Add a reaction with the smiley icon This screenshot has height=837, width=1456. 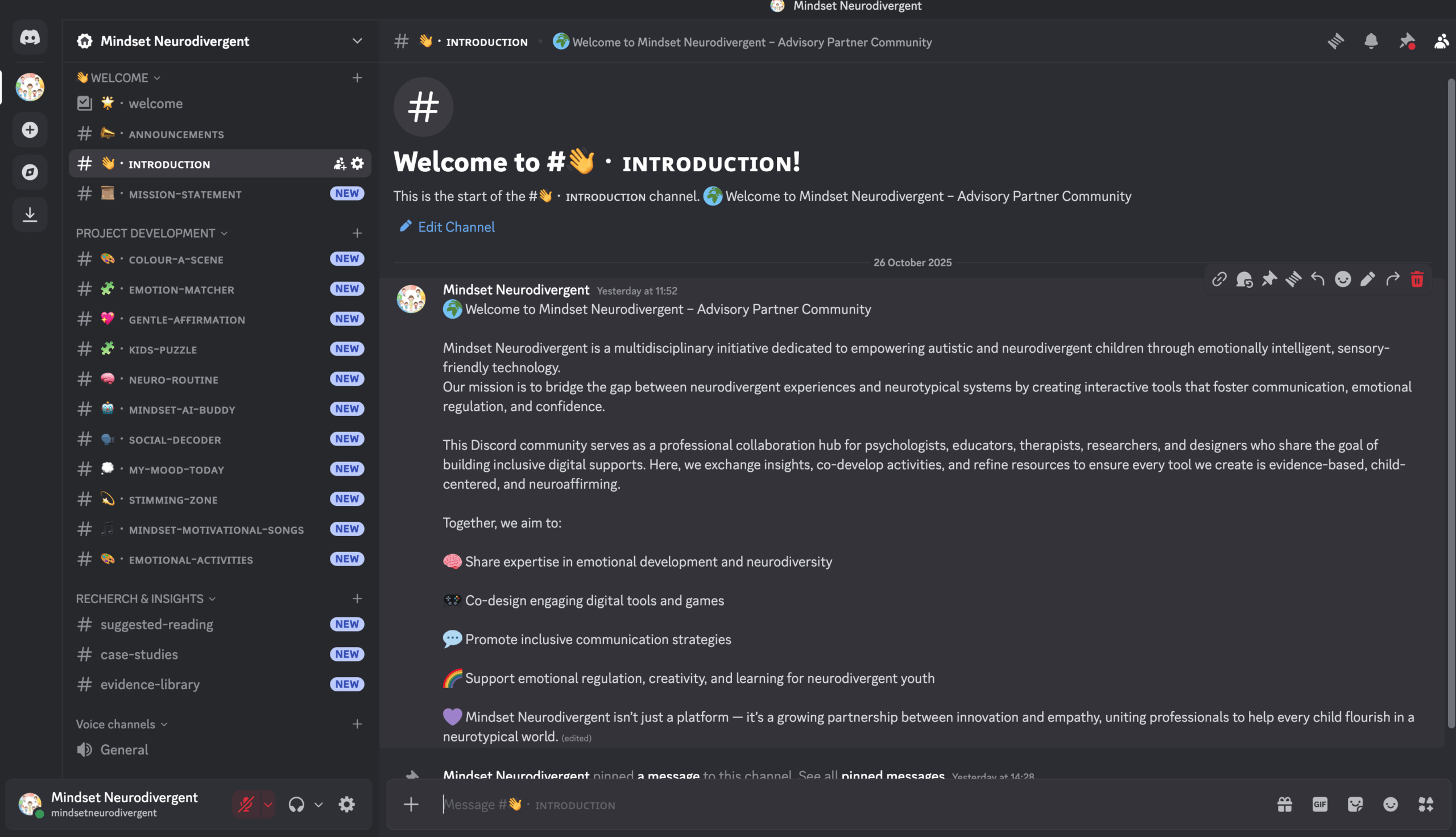(1343, 279)
